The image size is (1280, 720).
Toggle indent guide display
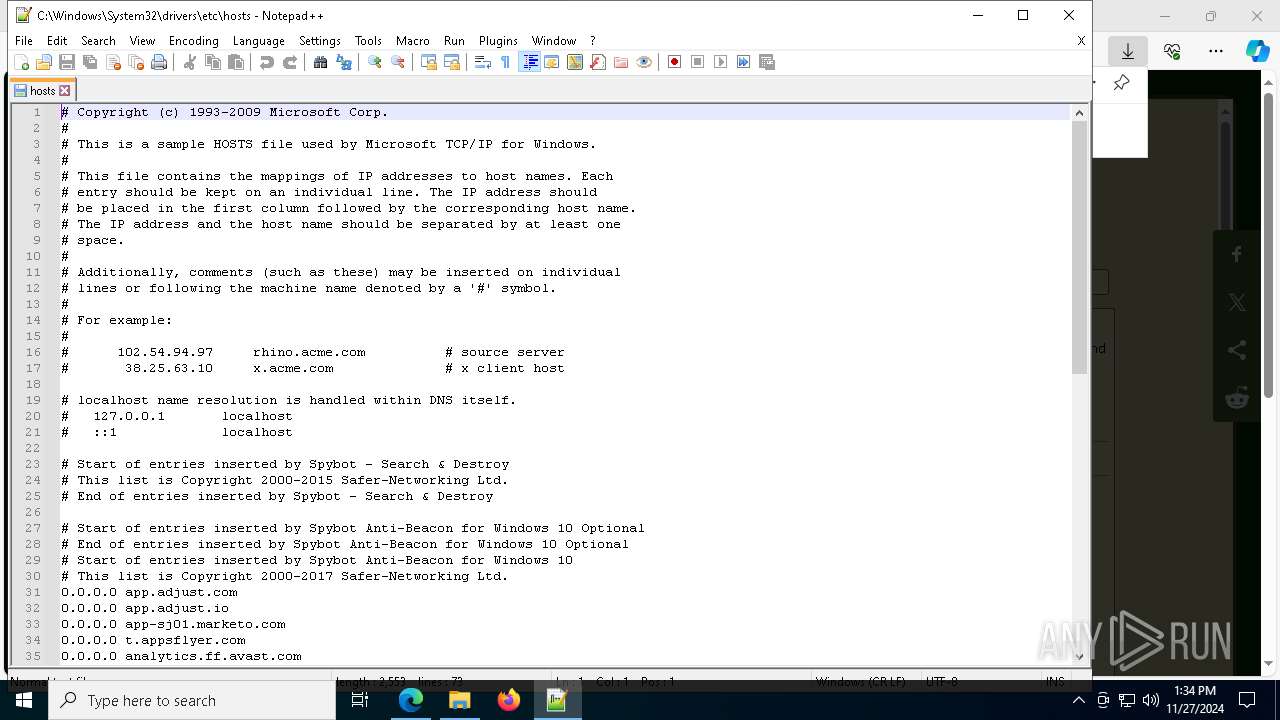529,62
